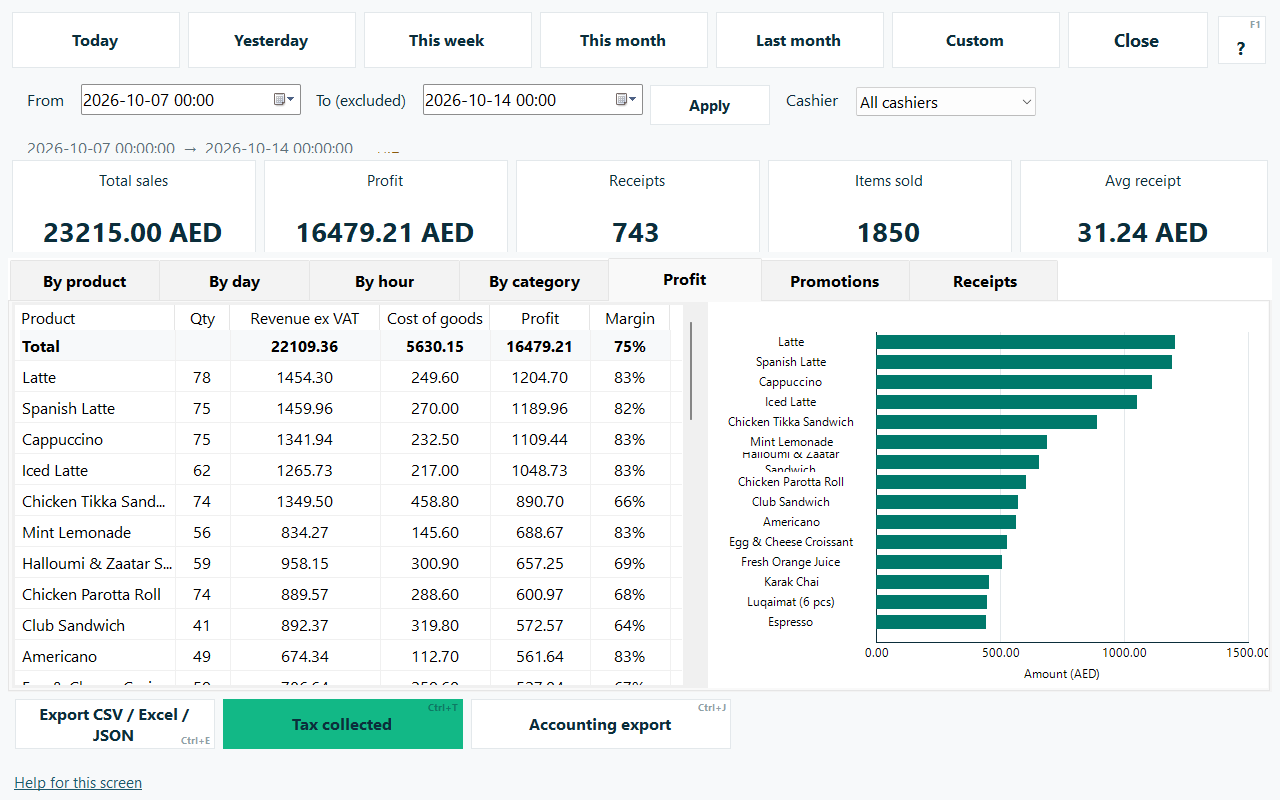
Task: Filter report to Today
Action: click(x=96, y=40)
